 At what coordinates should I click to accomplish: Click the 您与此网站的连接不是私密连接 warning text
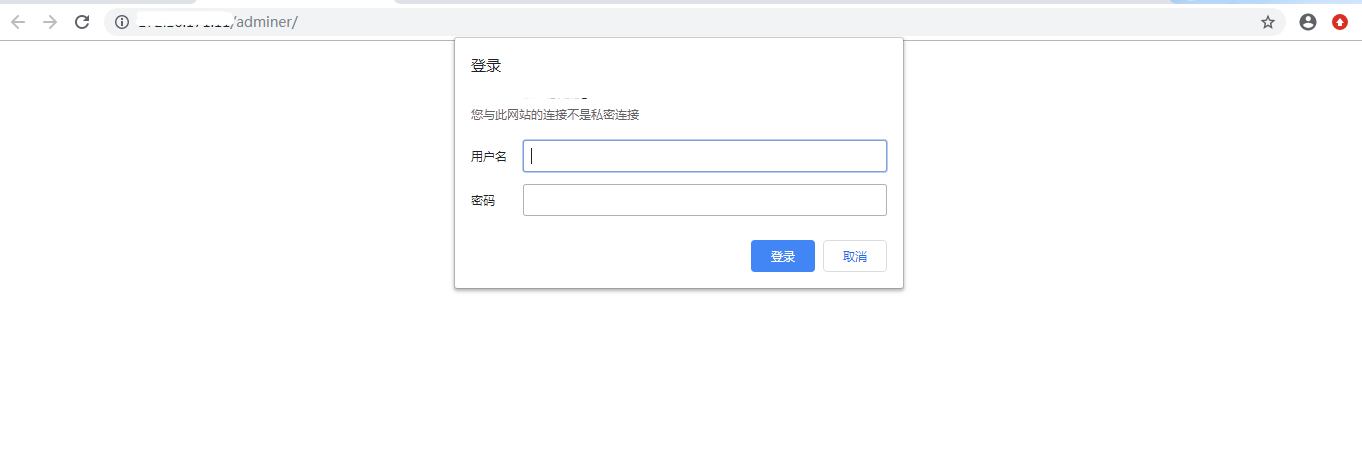555,115
